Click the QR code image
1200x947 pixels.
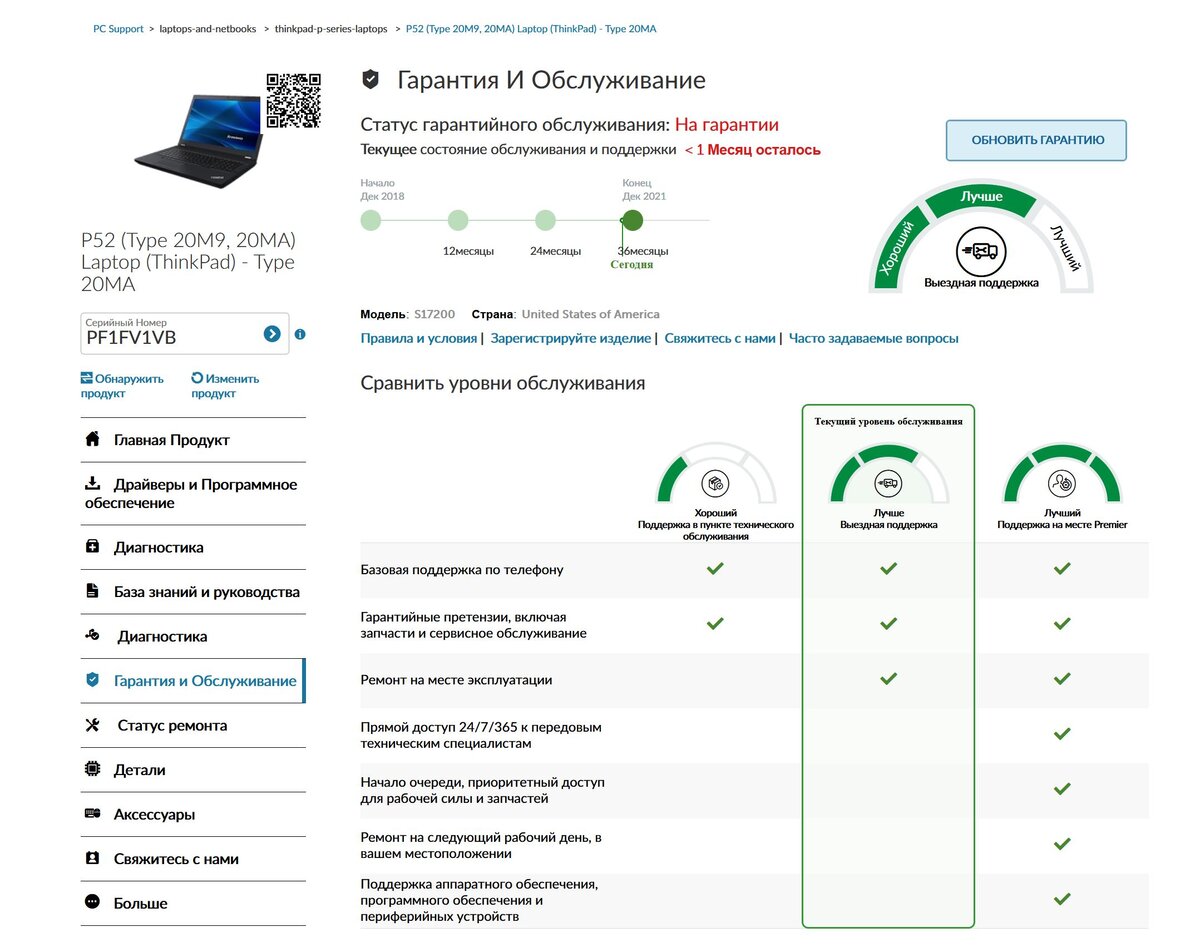(293, 100)
